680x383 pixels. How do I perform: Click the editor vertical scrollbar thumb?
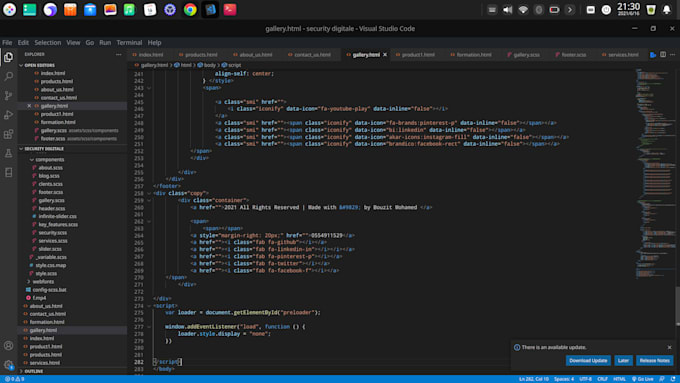pos(678,306)
